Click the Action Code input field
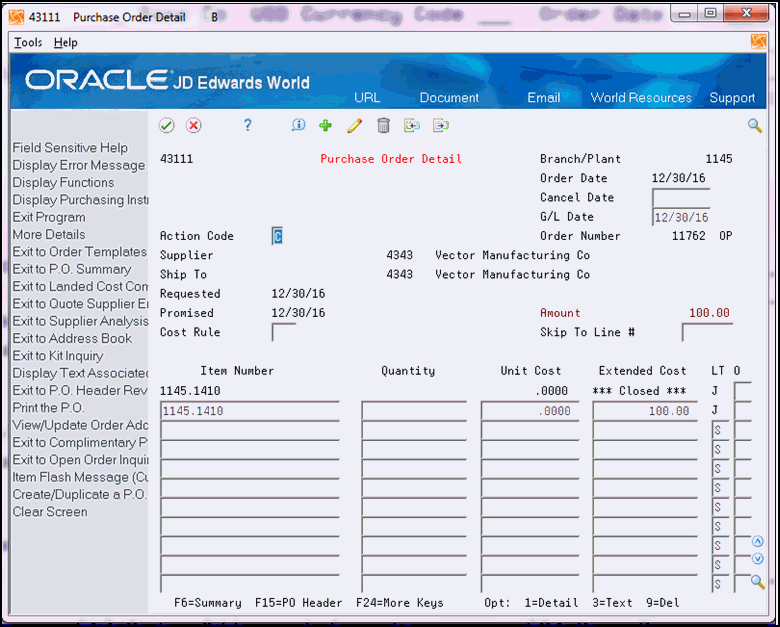This screenshot has height=627, width=780. (278, 236)
